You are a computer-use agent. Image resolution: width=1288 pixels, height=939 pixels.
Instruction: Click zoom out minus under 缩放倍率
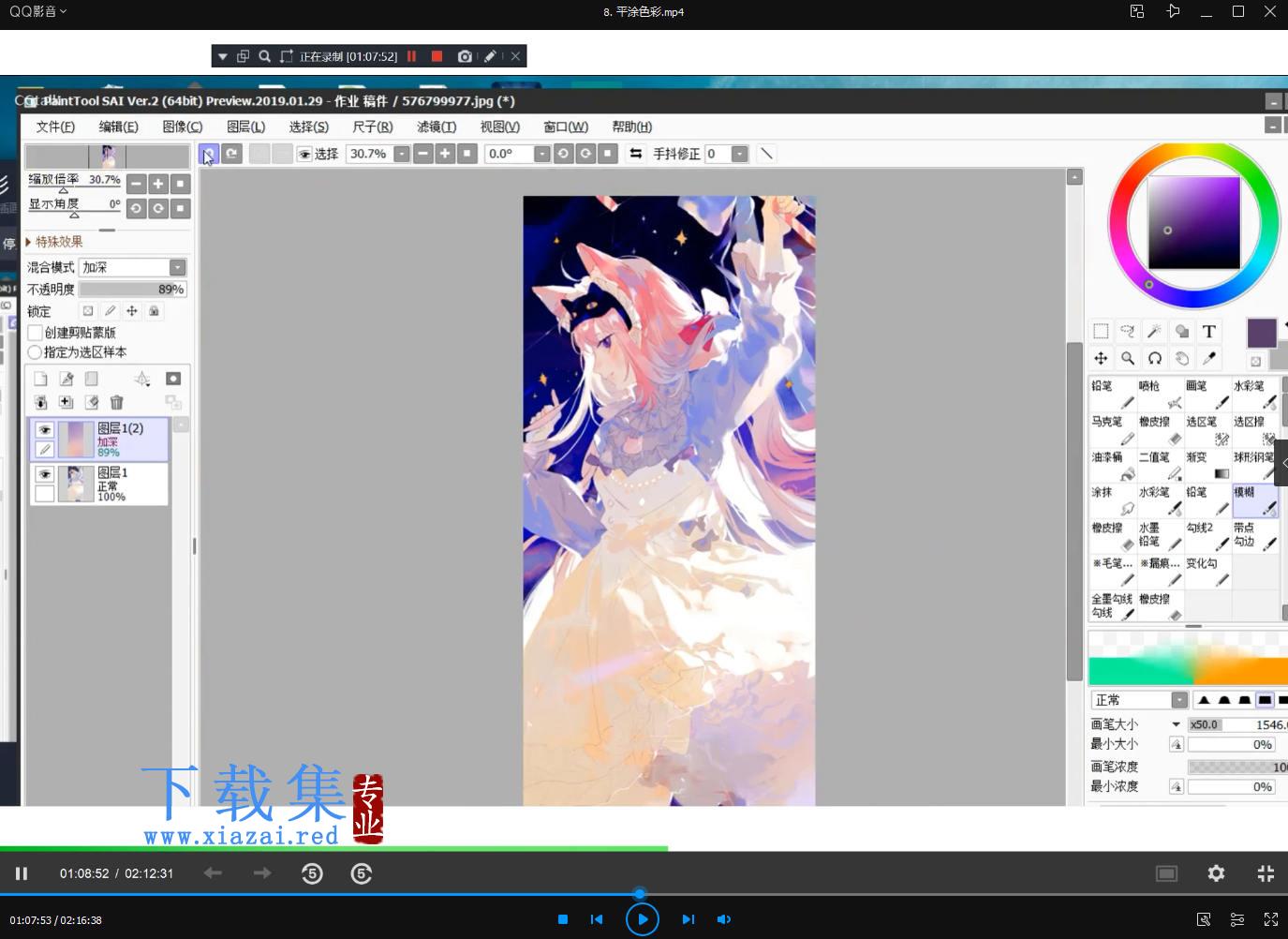coord(136,184)
